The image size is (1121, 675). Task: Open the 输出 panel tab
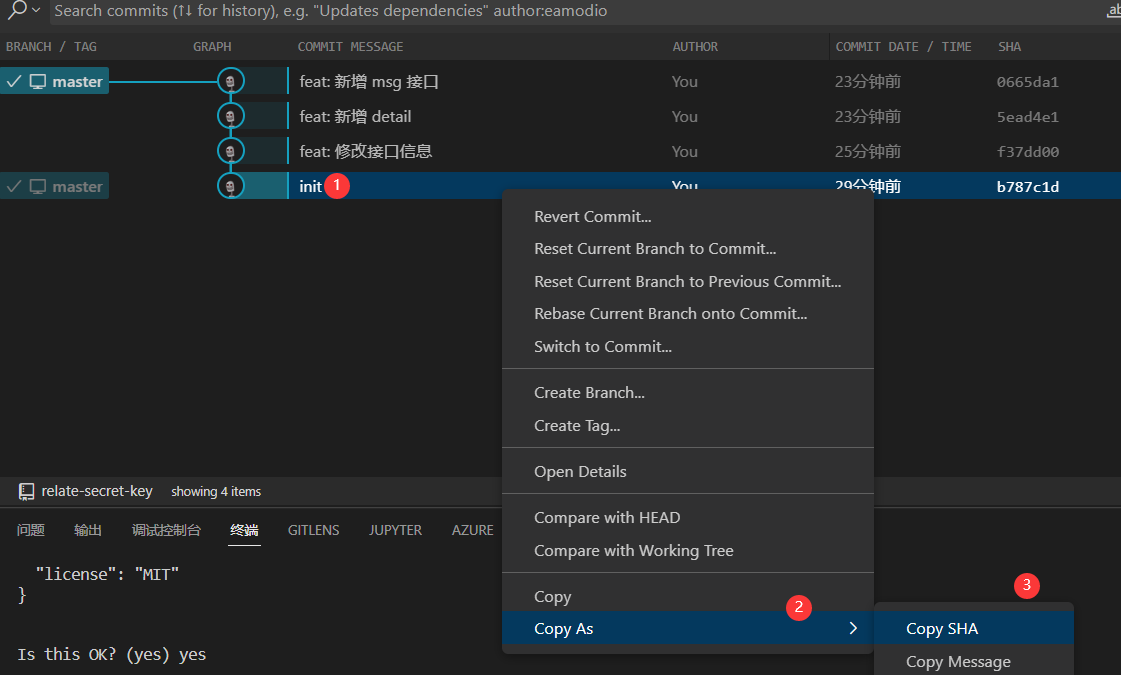click(88, 530)
